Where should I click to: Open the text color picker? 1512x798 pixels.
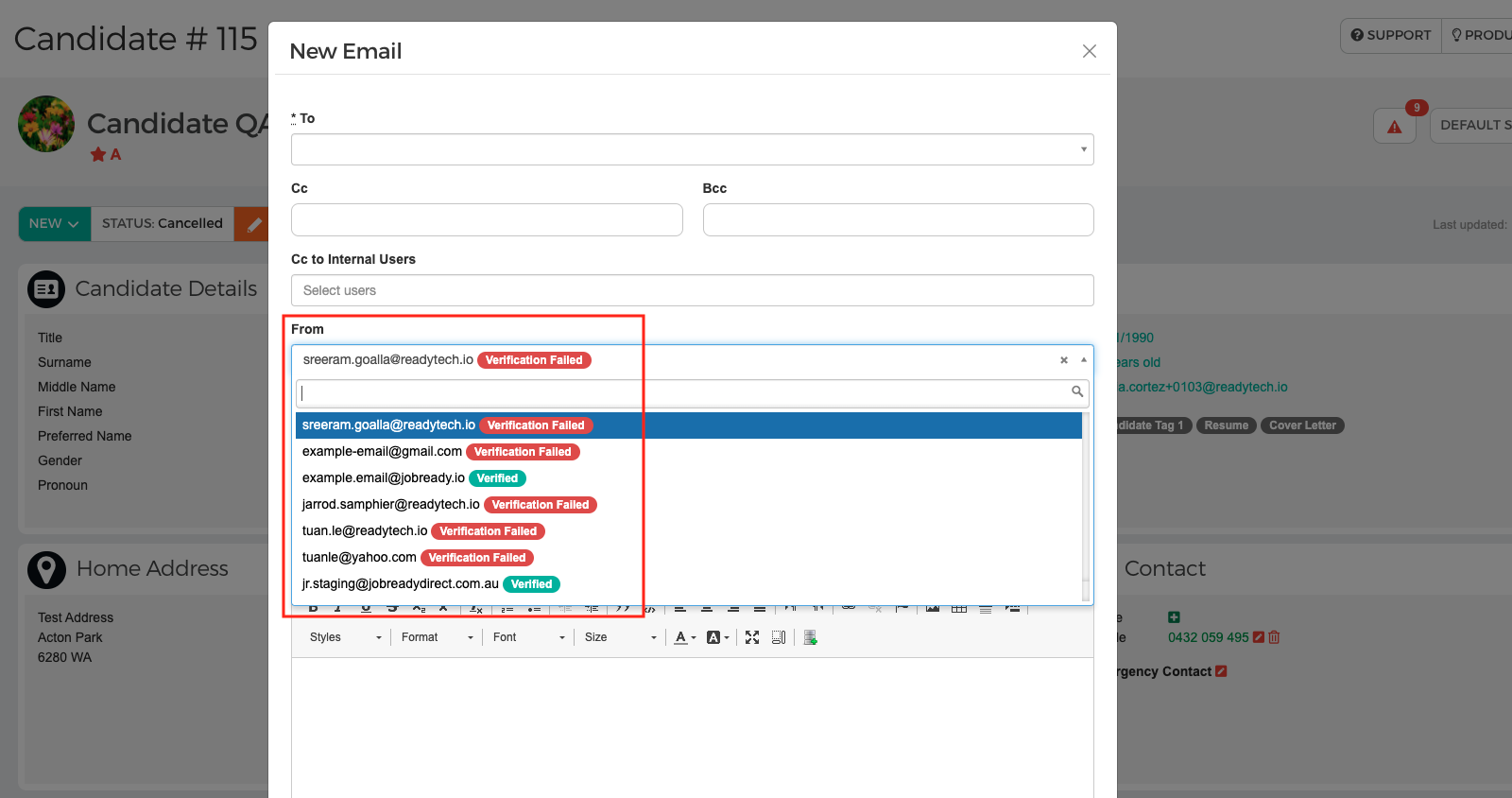tap(685, 638)
